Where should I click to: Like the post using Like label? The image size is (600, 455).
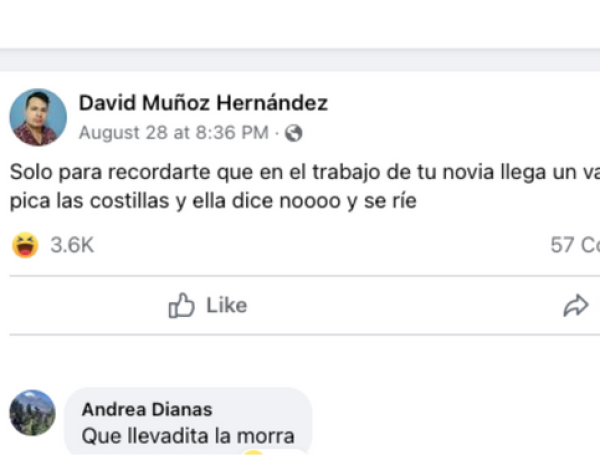coord(227,305)
